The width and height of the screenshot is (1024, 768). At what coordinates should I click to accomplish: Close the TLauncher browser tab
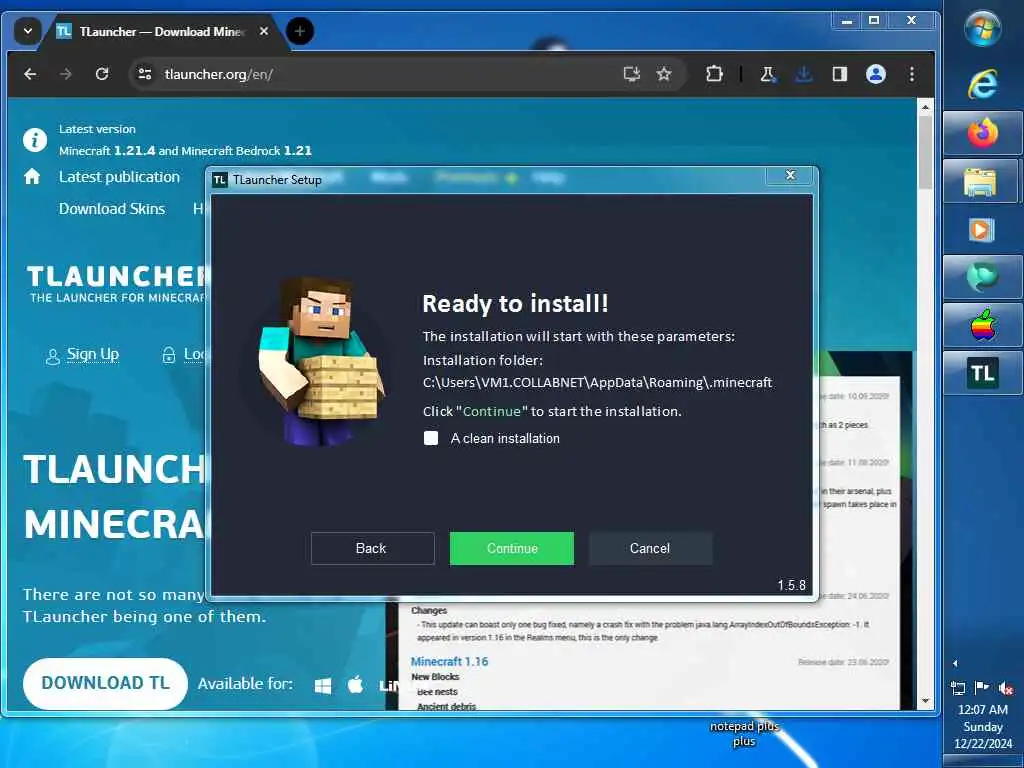tap(264, 31)
